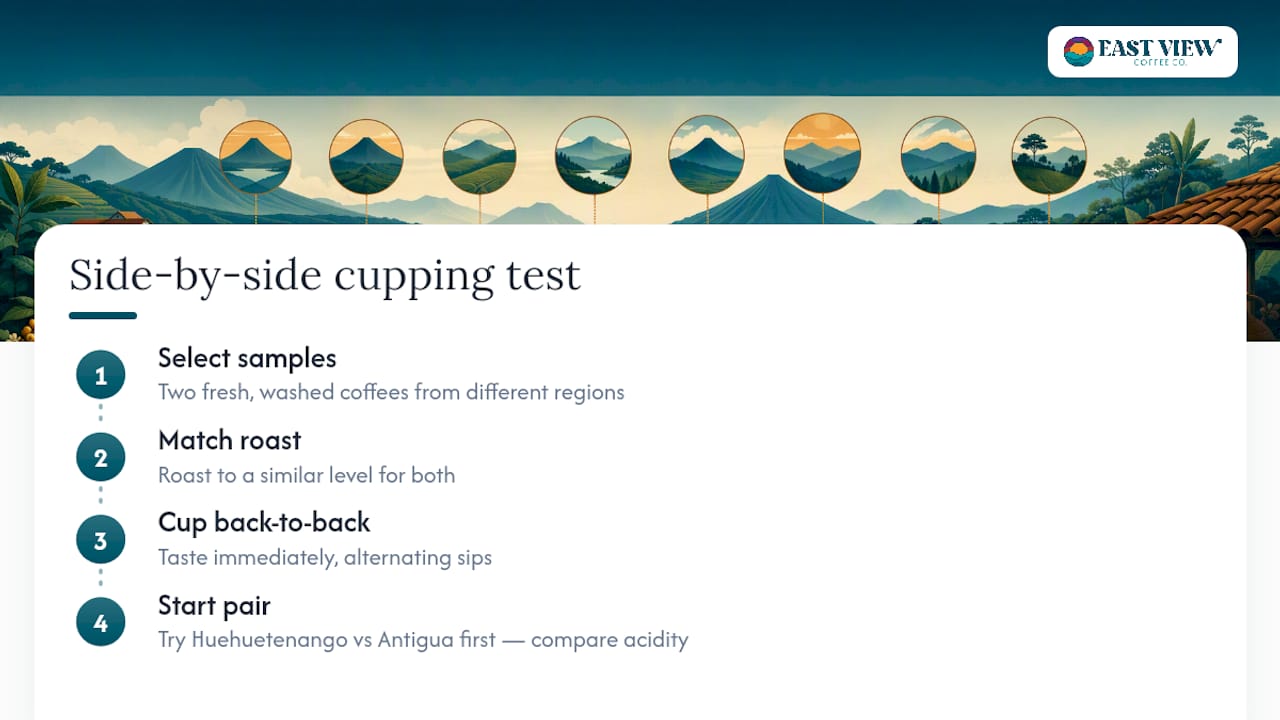1280x720 pixels.
Task: Click the 'Cup back-to-back' step title
Action: [264, 522]
